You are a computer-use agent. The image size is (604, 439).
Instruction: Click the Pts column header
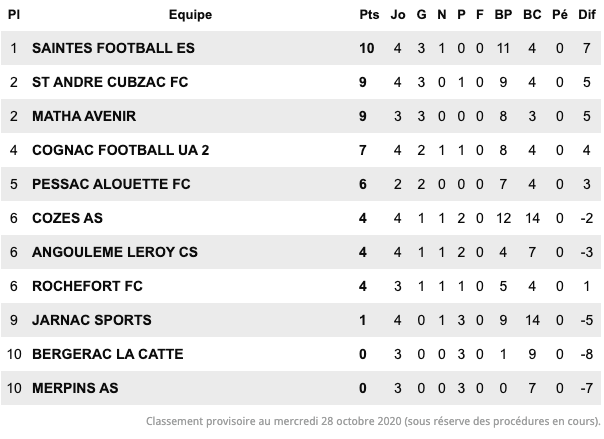click(x=369, y=15)
